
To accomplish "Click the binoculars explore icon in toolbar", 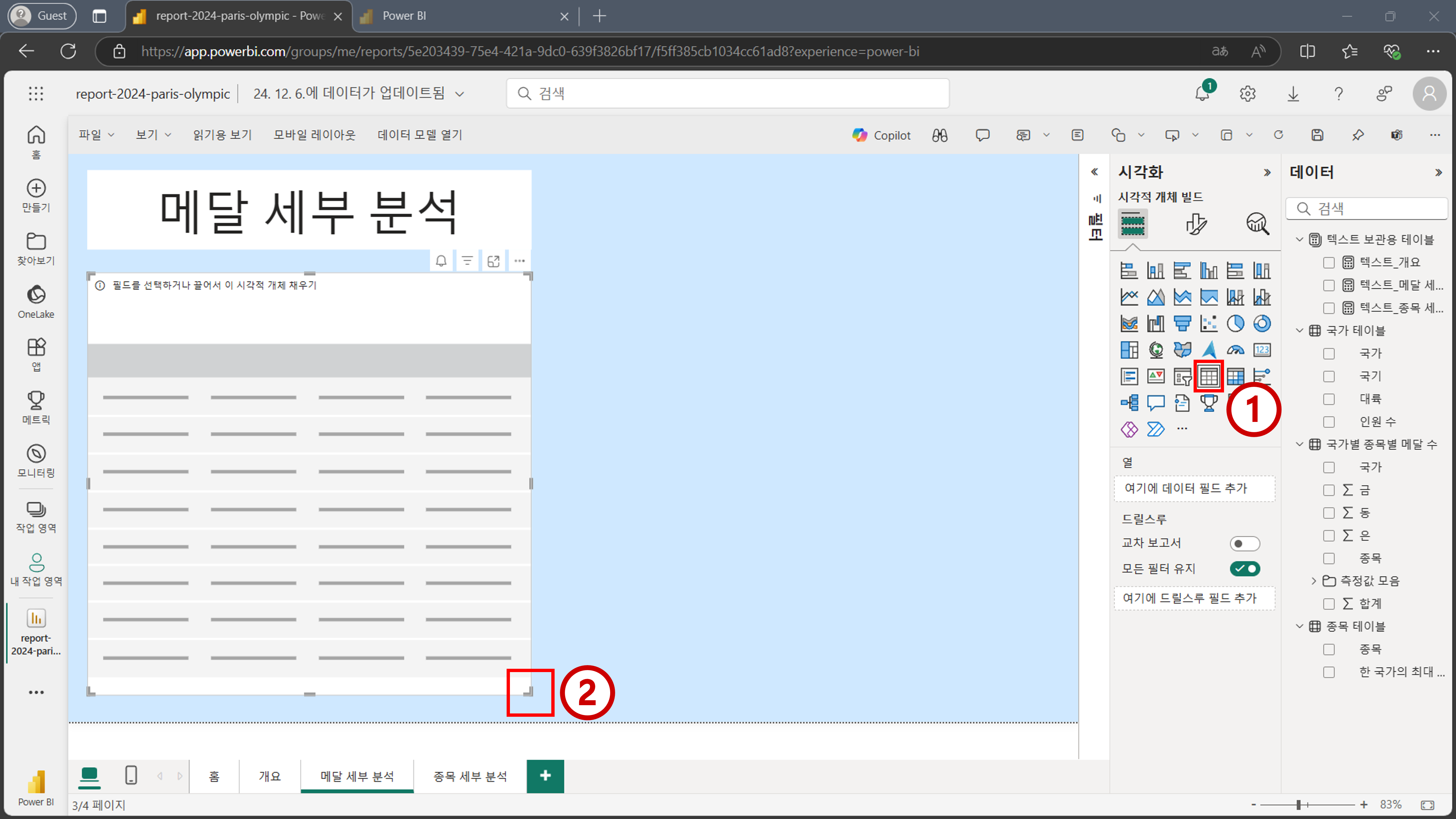I will pos(939,135).
